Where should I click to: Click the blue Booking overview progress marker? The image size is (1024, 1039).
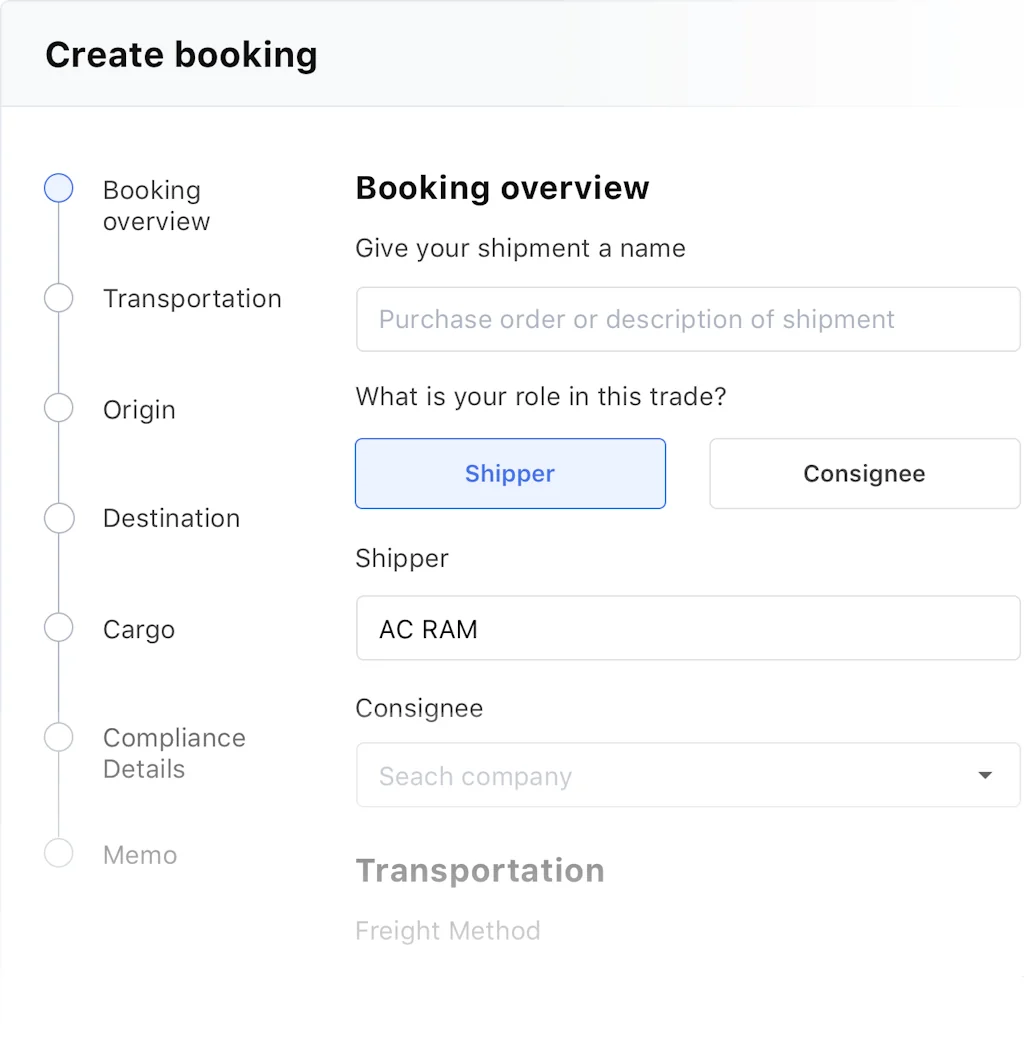point(58,188)
